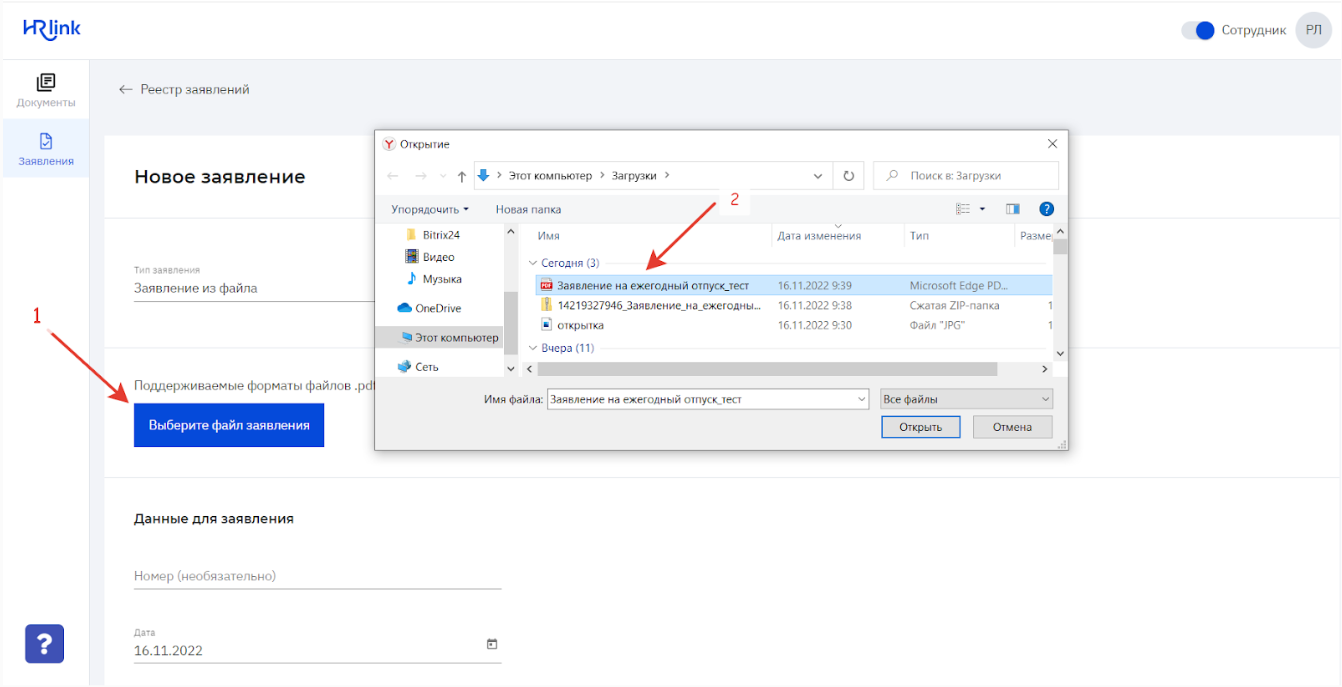Open the Заявления sidebar section
The height and width of the screenshot is (687, 1342).
click(45, 149)
